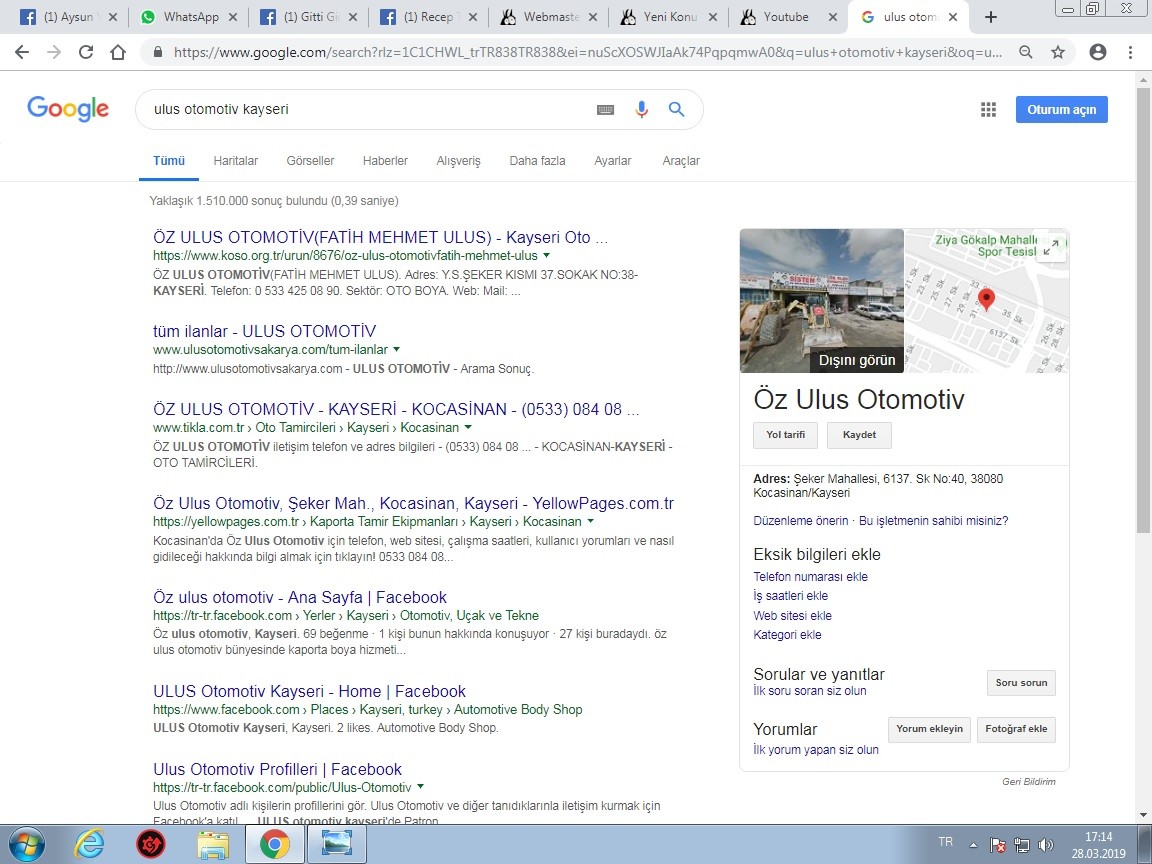Expand the facebook.com/public/Ulus-Otomotiv dropdown arrow
Viewport: 1152px width, 864px height.
pos(420,787)
